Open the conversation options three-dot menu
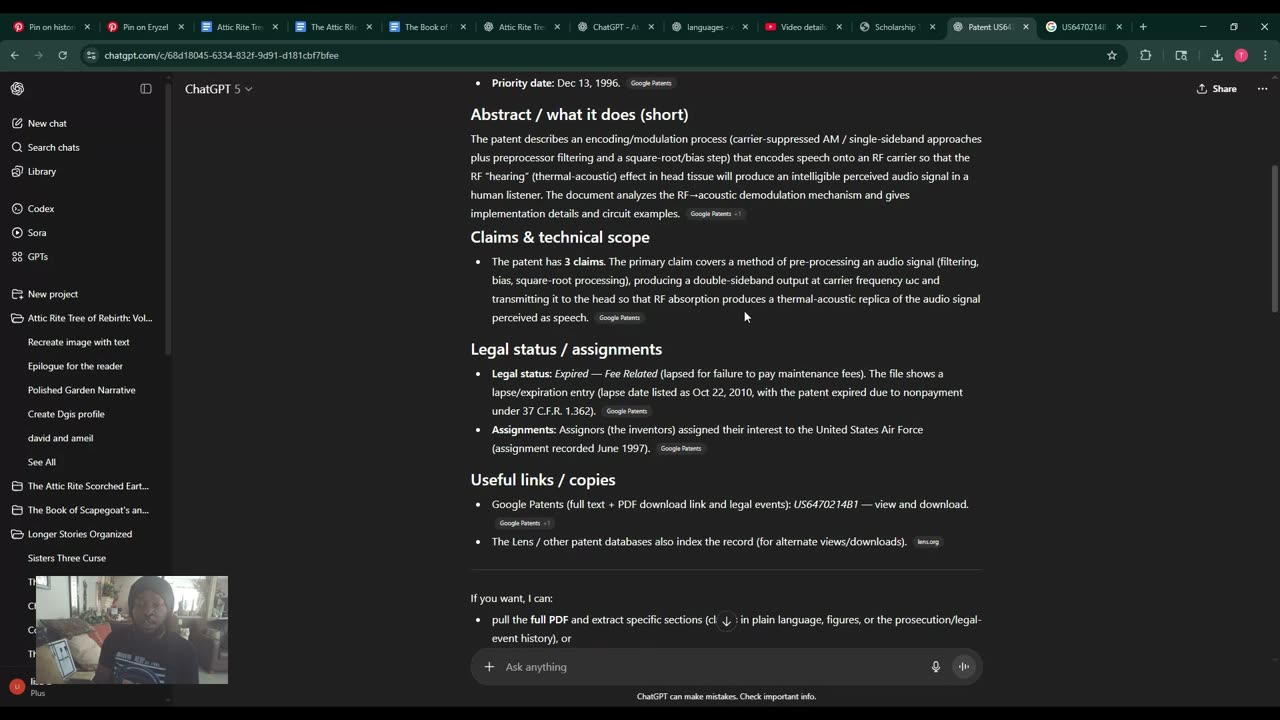The width and height of the screenshot is (1280, 720). [x=1262, y=89]
